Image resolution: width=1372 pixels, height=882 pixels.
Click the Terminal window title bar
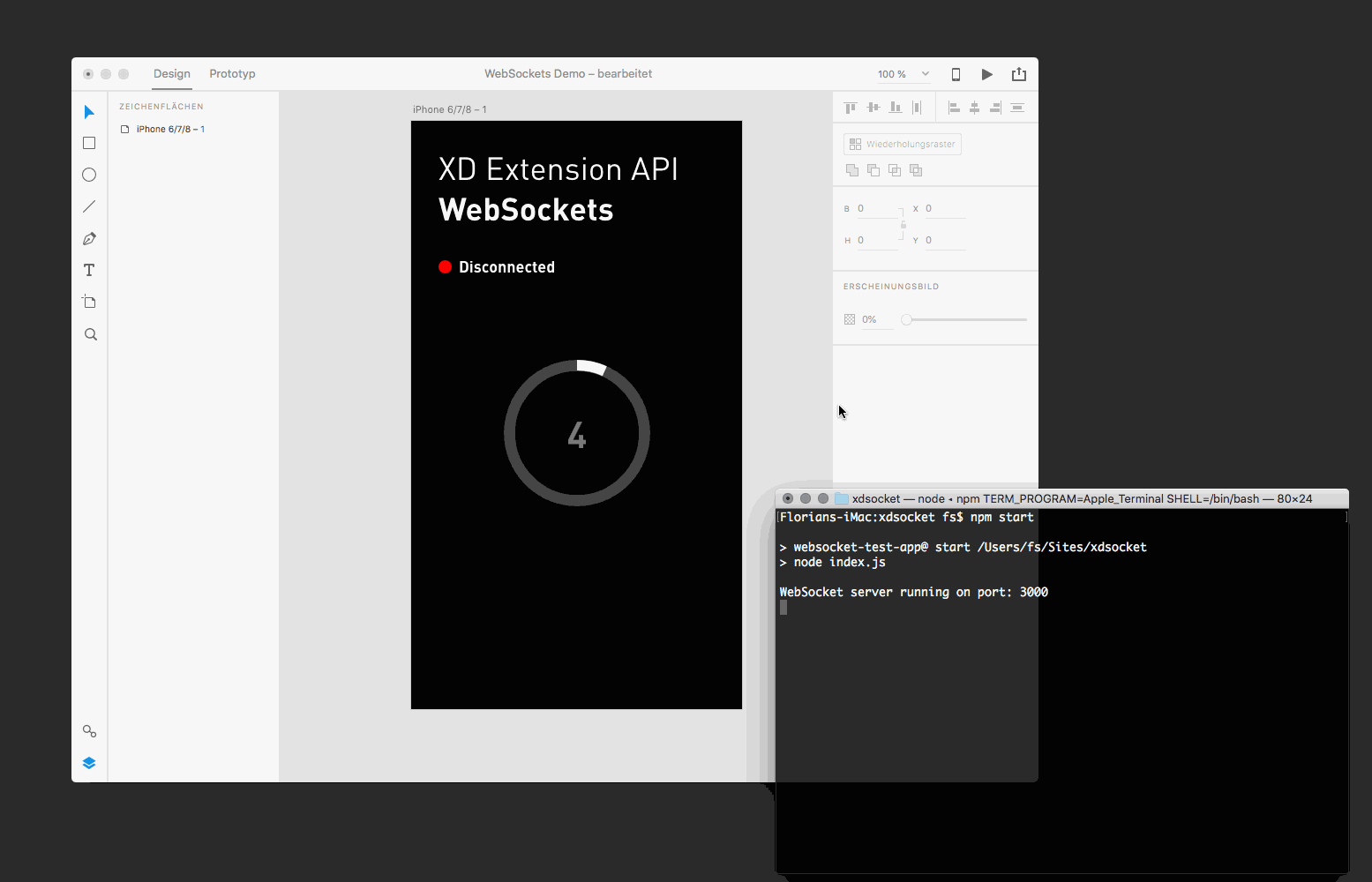click(x=1062, y=498)
